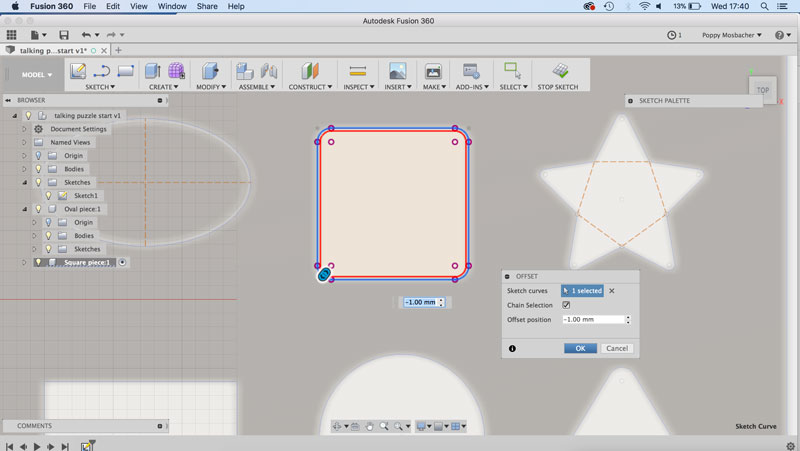This screenshot has height=451, width=800.
Task: Click the Make 3D print icon
Action: click(433, 71)
